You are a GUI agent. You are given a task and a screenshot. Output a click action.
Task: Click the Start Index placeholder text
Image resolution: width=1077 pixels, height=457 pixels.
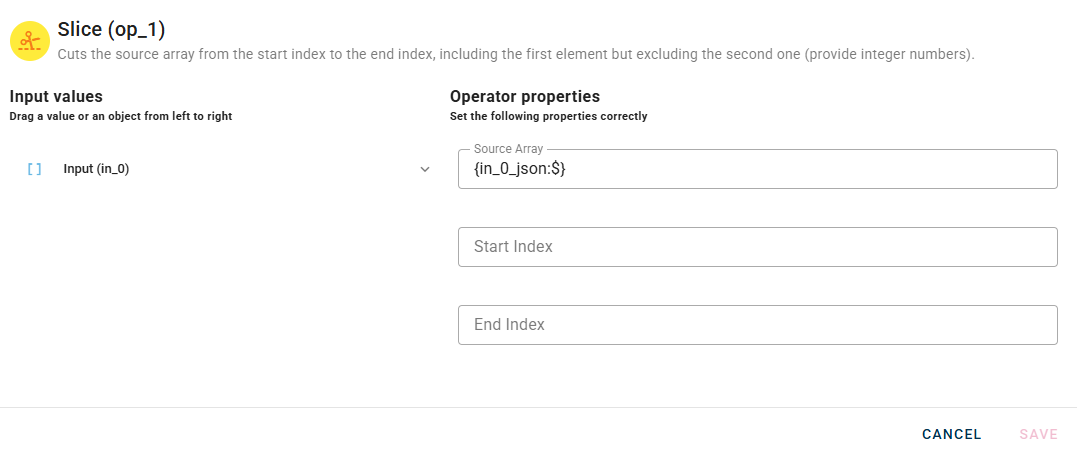[x=513, y=247]
